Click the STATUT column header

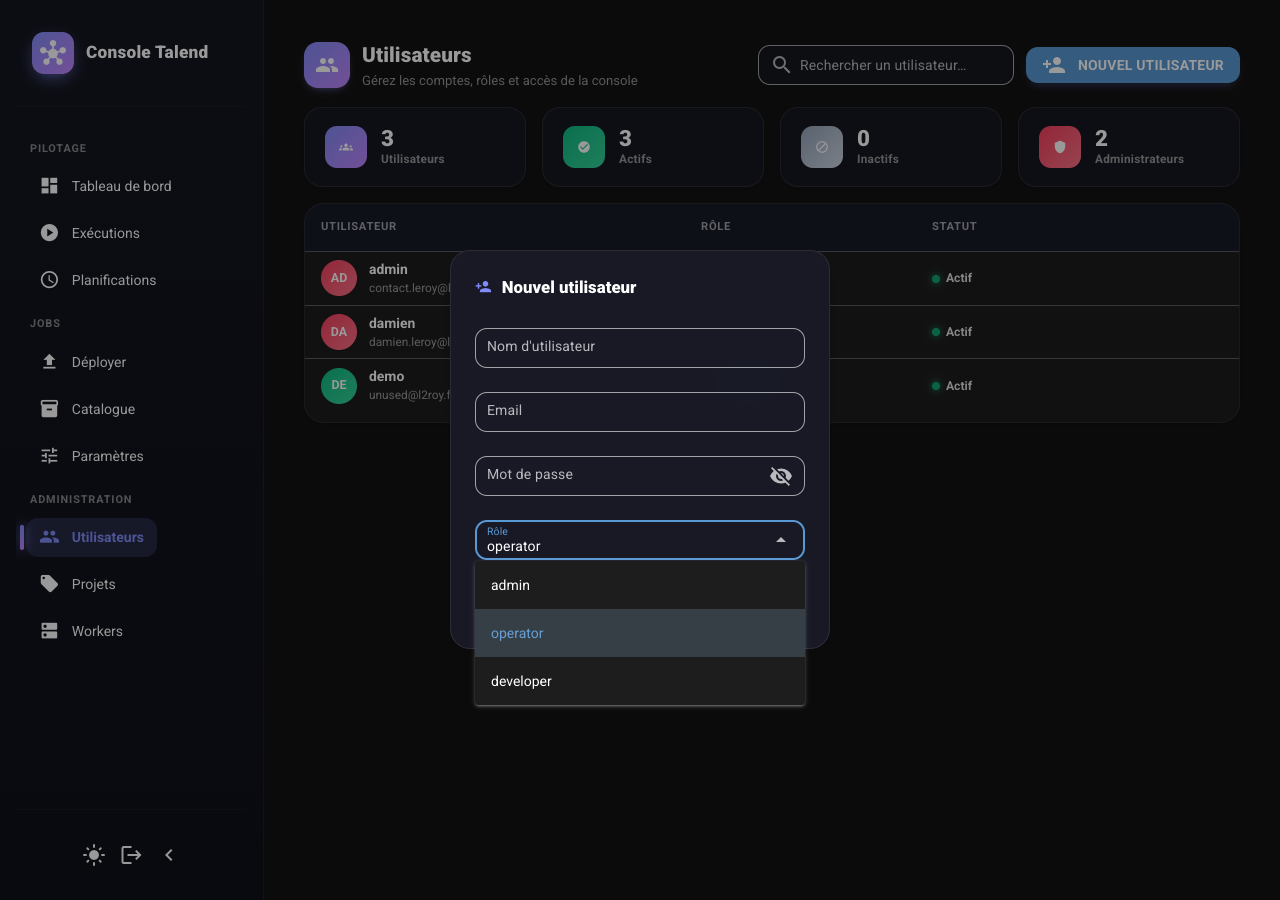point(954,226)
